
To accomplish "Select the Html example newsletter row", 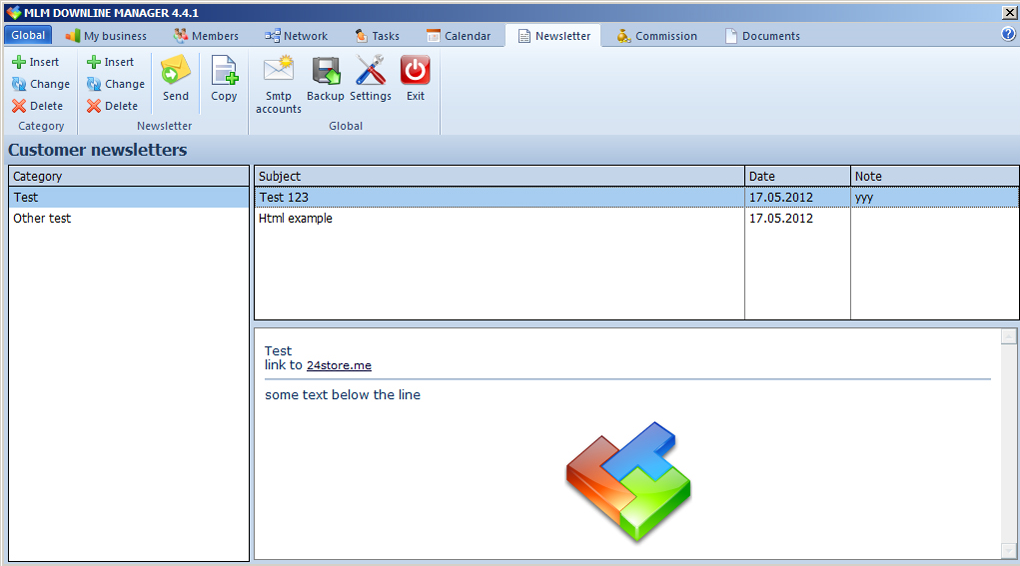I will tap(296, 218).
